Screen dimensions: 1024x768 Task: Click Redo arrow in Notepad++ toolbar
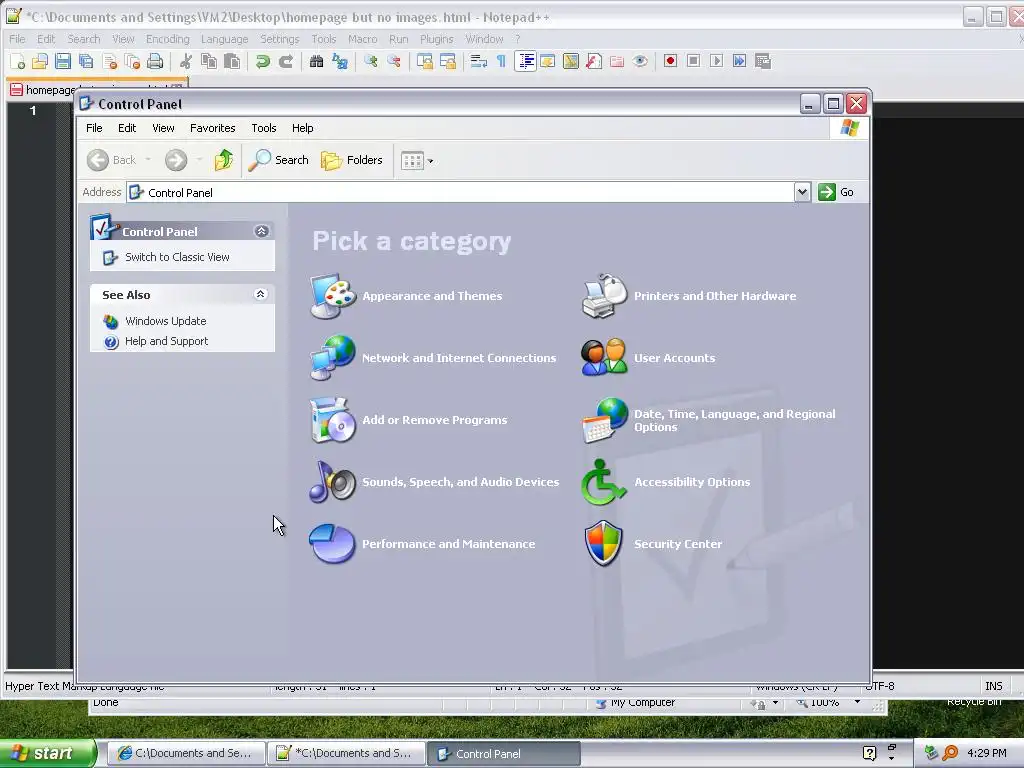coord(285,61)
